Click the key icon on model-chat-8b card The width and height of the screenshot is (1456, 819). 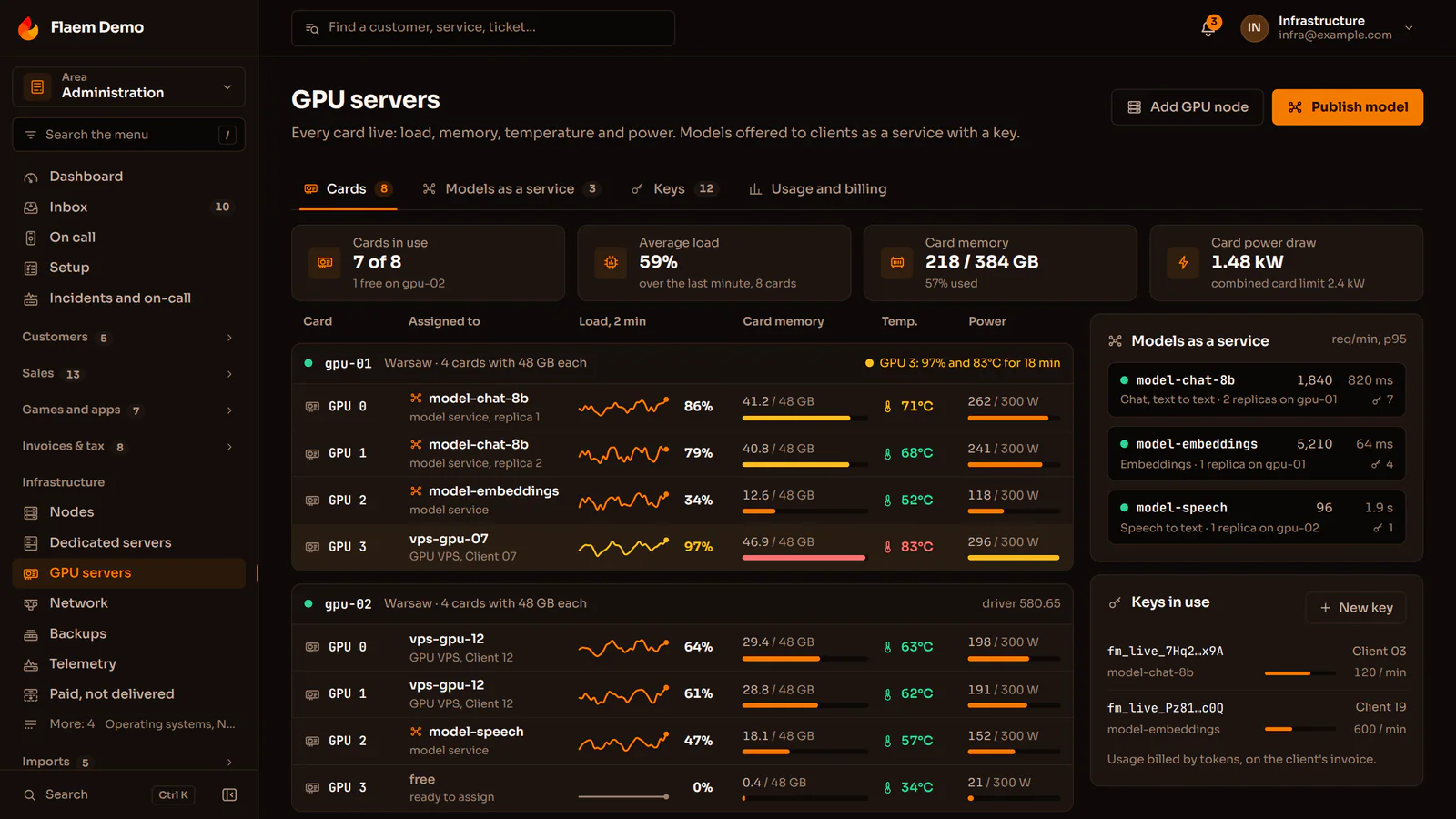(x=1376, y=400)
